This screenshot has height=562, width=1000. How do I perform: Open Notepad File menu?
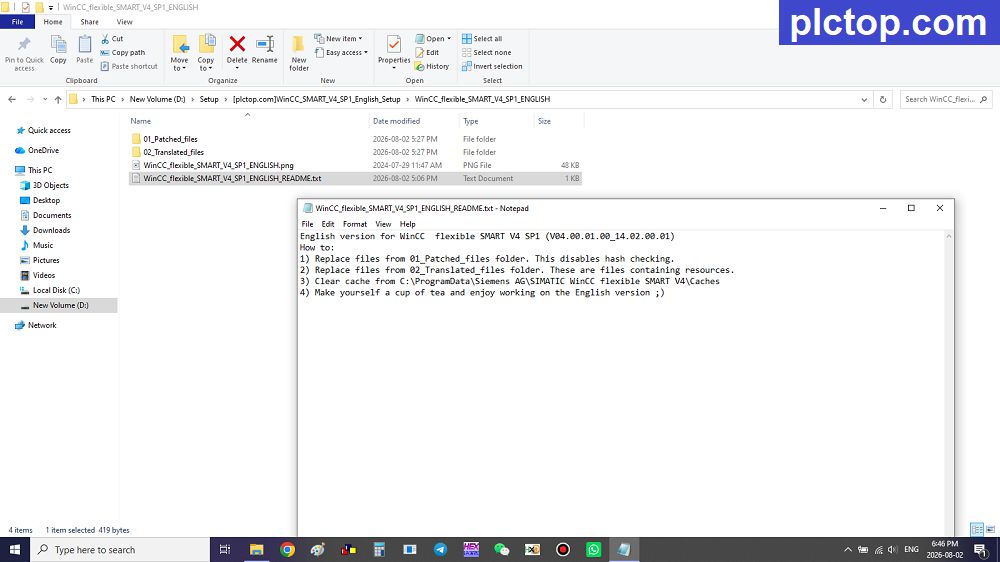coord(307,225)
